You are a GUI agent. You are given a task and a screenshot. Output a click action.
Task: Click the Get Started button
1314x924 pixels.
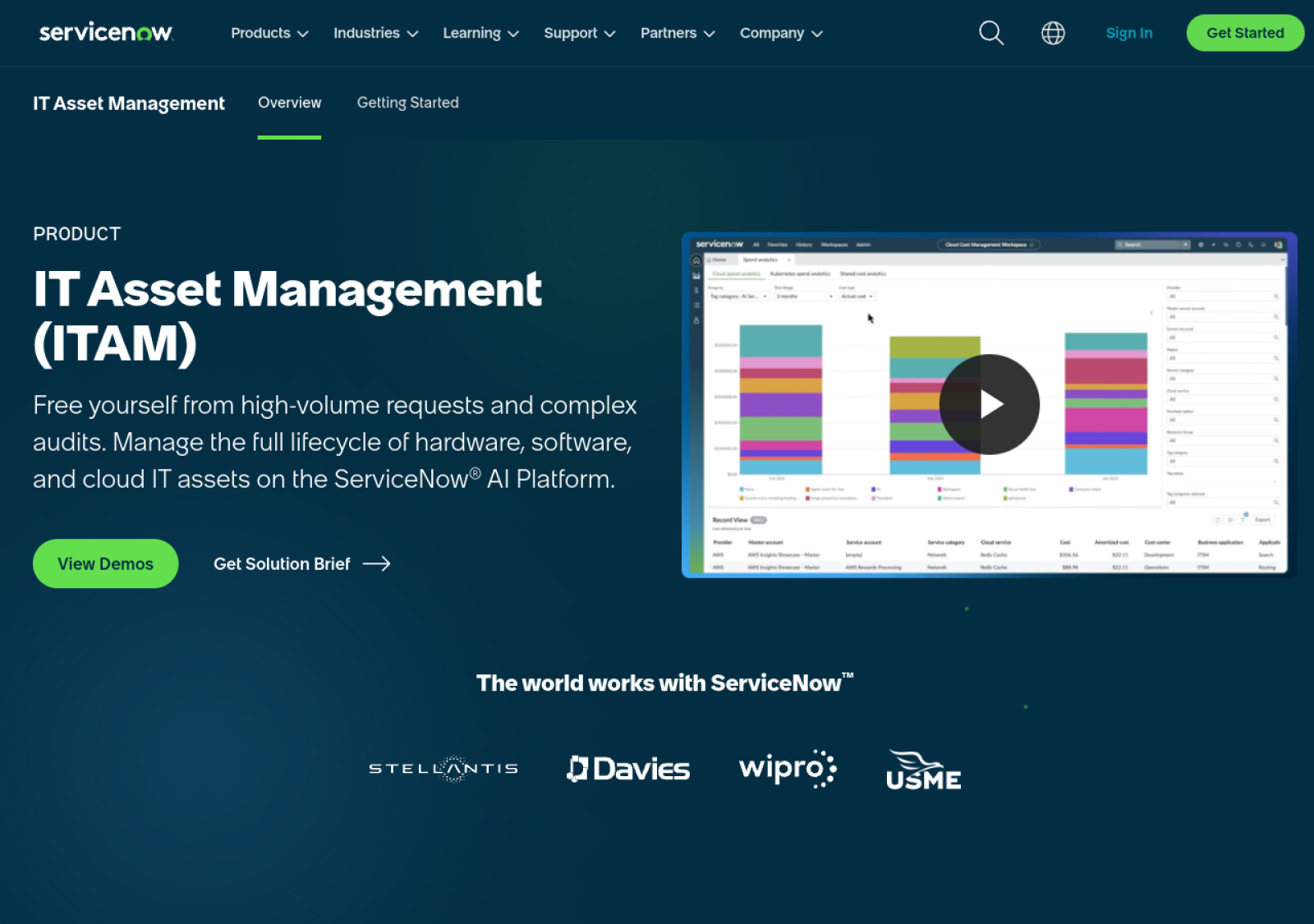[1245, 33]
